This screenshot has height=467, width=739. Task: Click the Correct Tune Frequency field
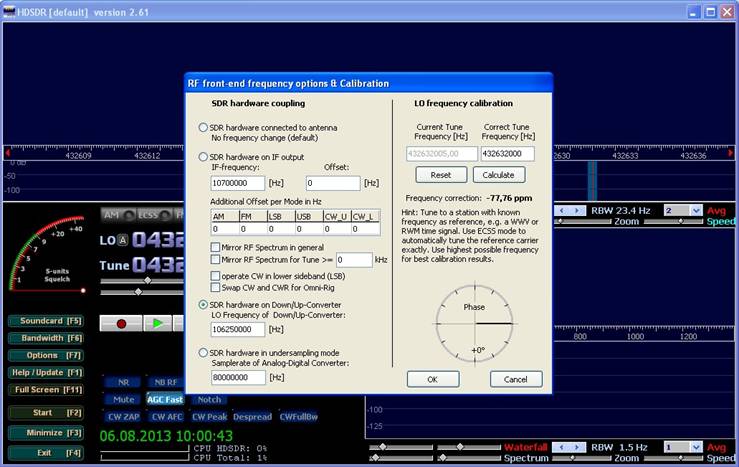(x=508, y=154)
